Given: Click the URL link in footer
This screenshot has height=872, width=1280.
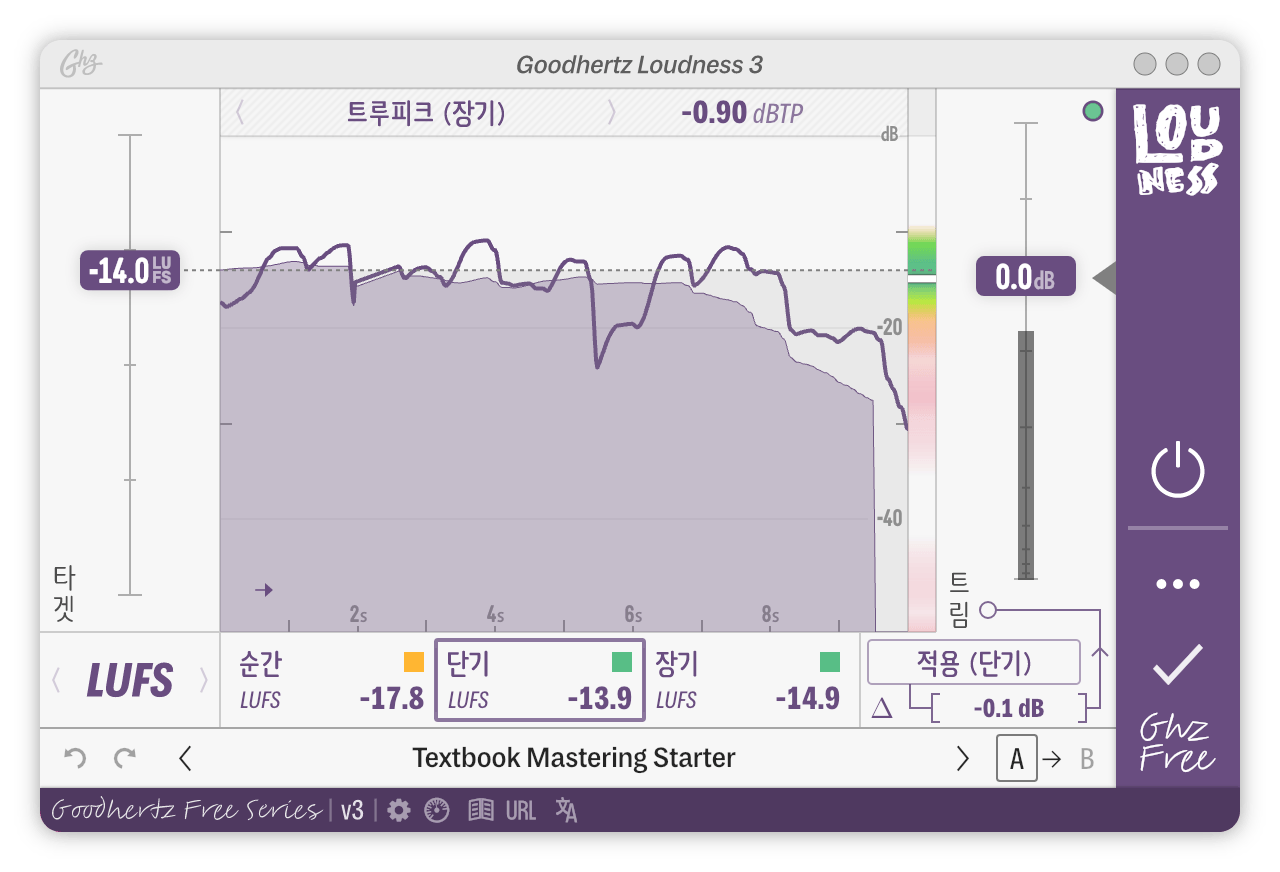Looking at the screenshot, I should pos(521,810).
